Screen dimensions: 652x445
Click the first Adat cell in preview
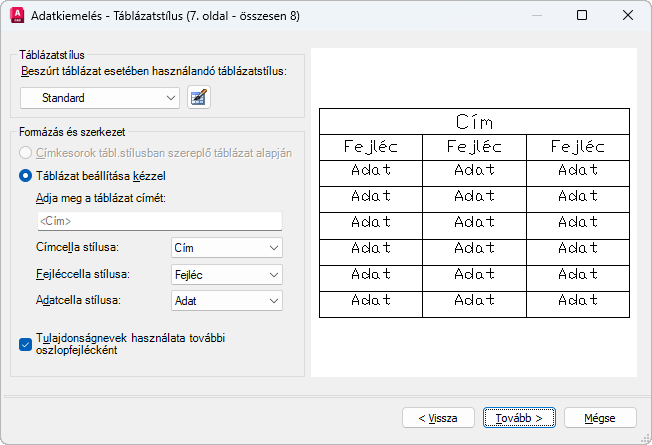tap(371, 171)
